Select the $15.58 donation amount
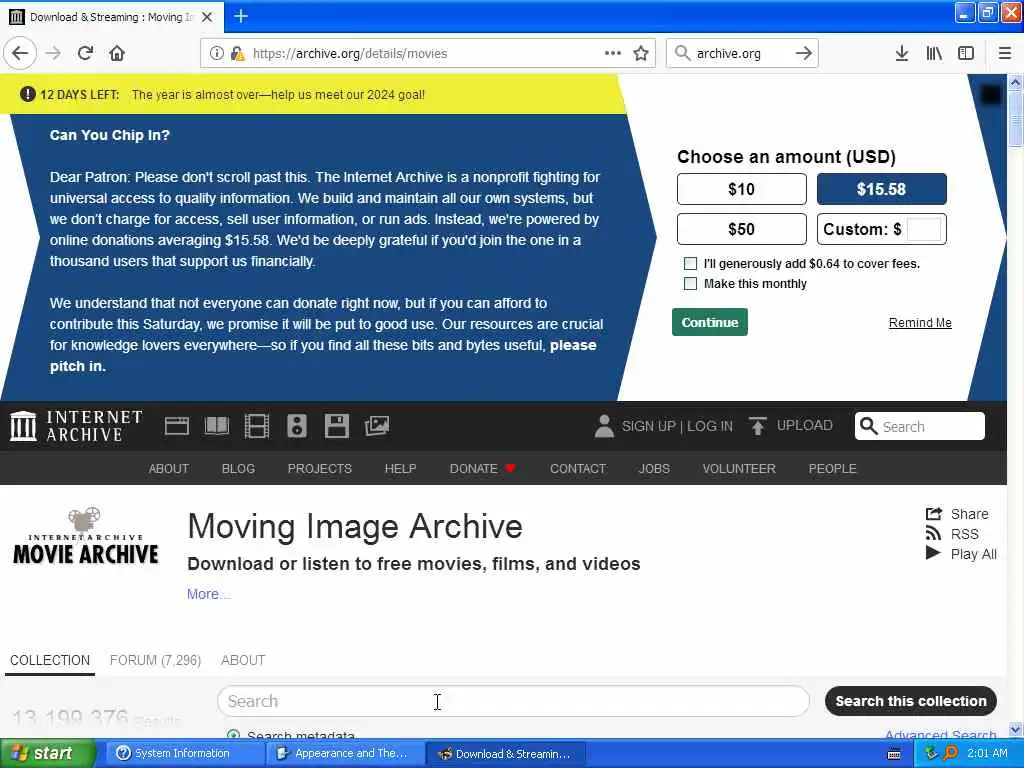Viewport: 1024px width, 768px height. point(882,189)
